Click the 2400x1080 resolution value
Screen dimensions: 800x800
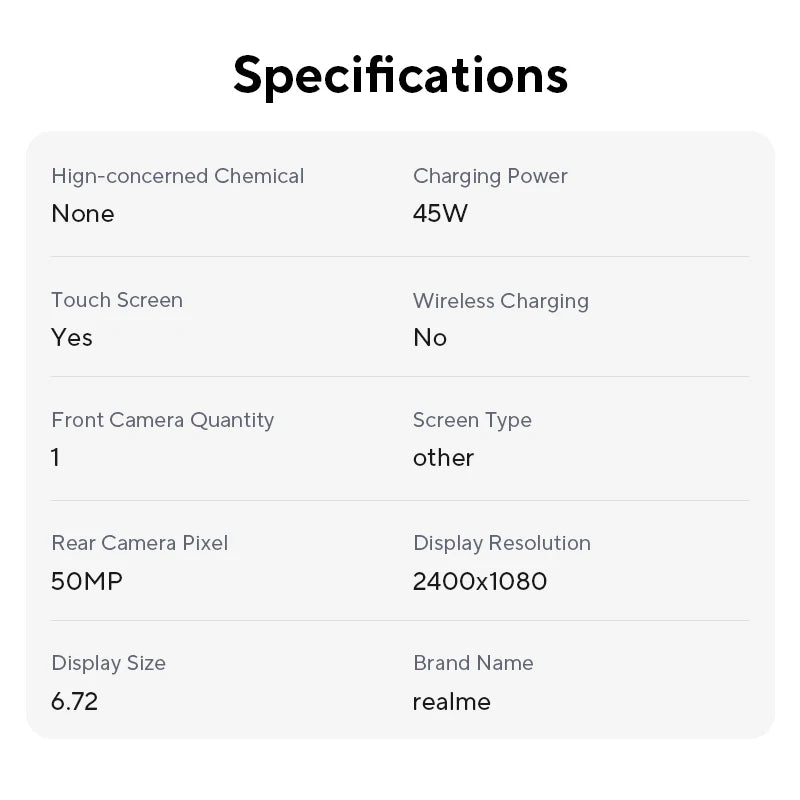pos(480,581)
